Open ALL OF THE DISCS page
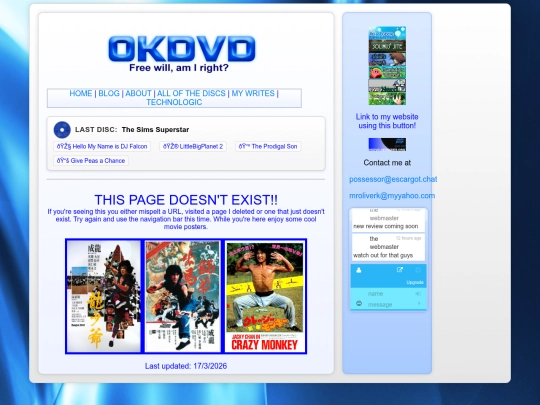 tap(191, 93)
